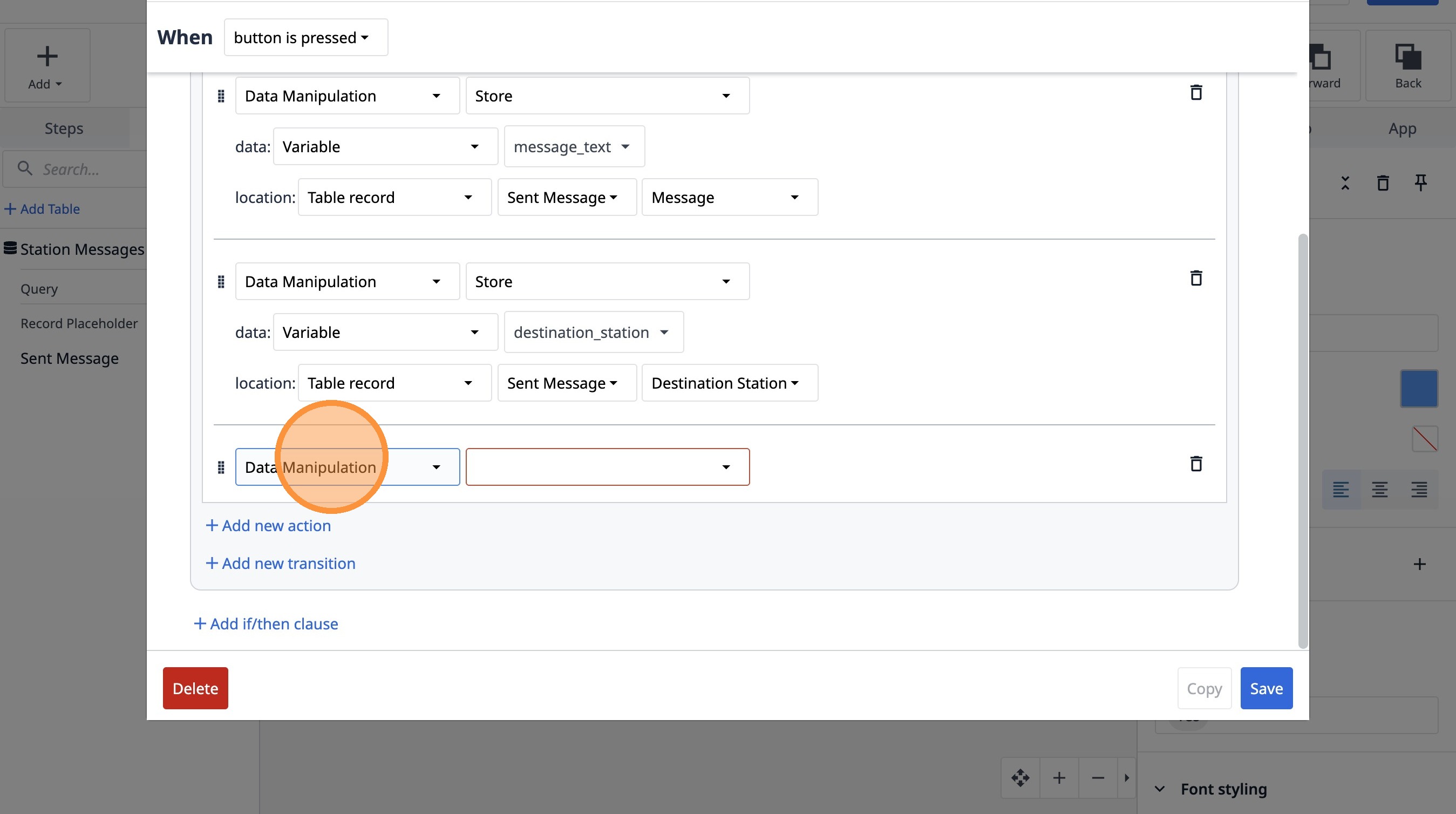The height and width of the screenshot is (814, 1456).
Task: Select center text alignment icon
Action: (x=1380, y=489)
